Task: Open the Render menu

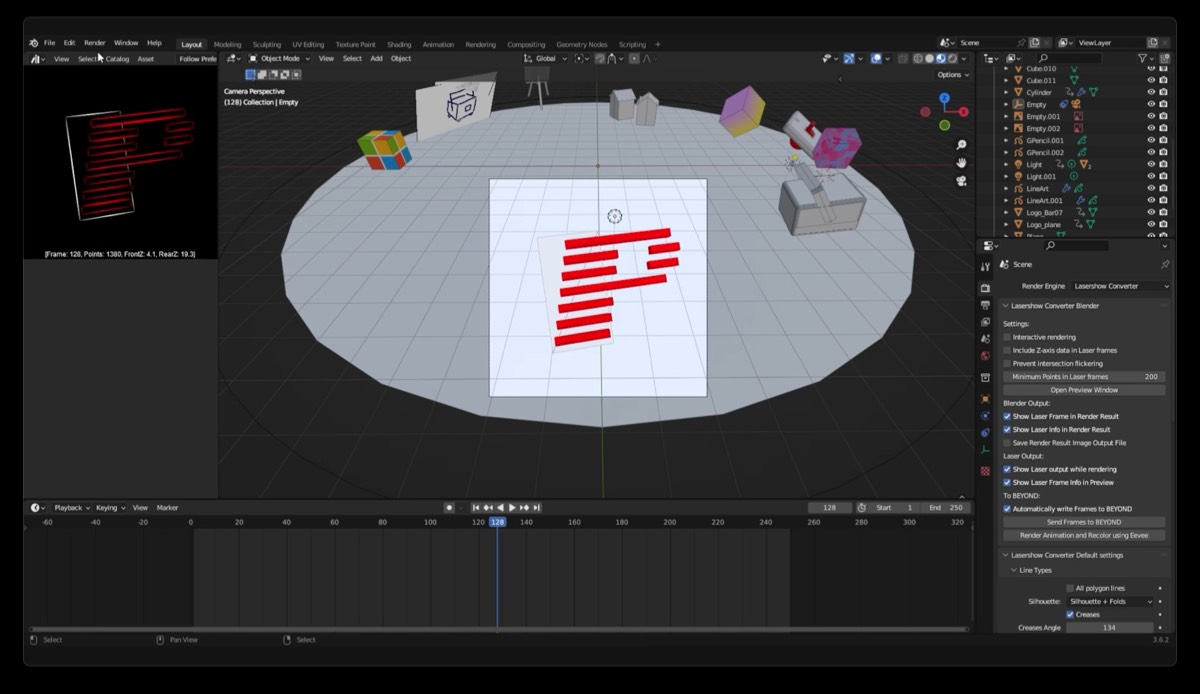Action: point(94,43)
